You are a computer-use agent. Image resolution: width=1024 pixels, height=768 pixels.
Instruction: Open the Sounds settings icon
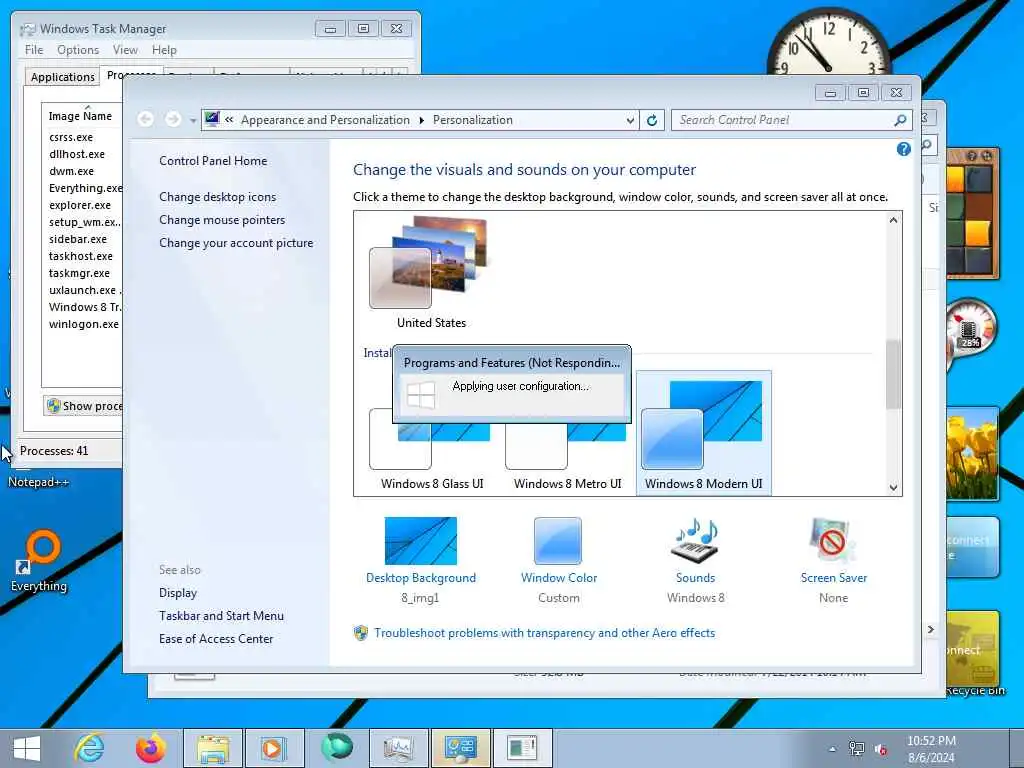tap(696, 541)
